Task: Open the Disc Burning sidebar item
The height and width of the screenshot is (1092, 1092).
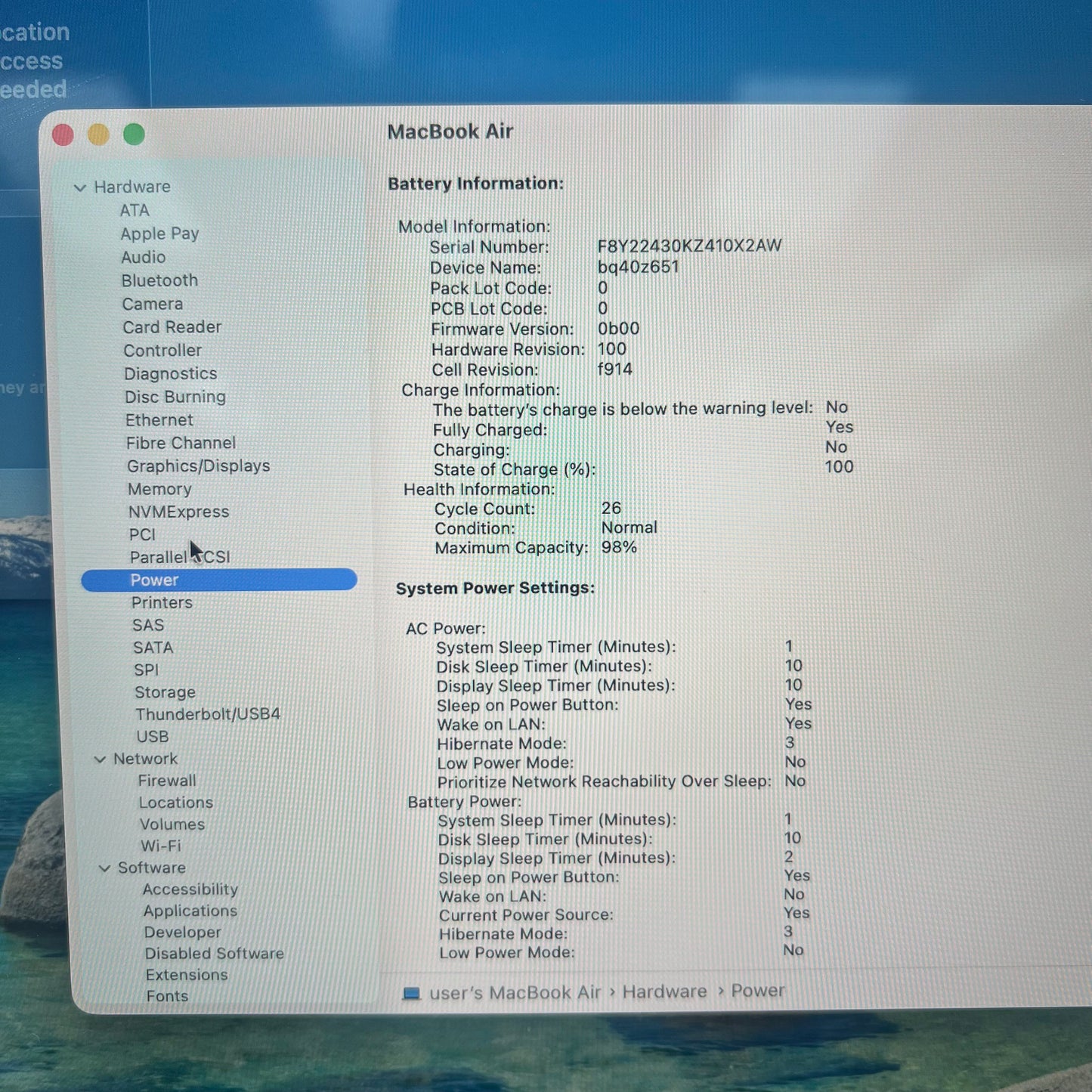Action: pyautogui.click(x=175, y=397)
